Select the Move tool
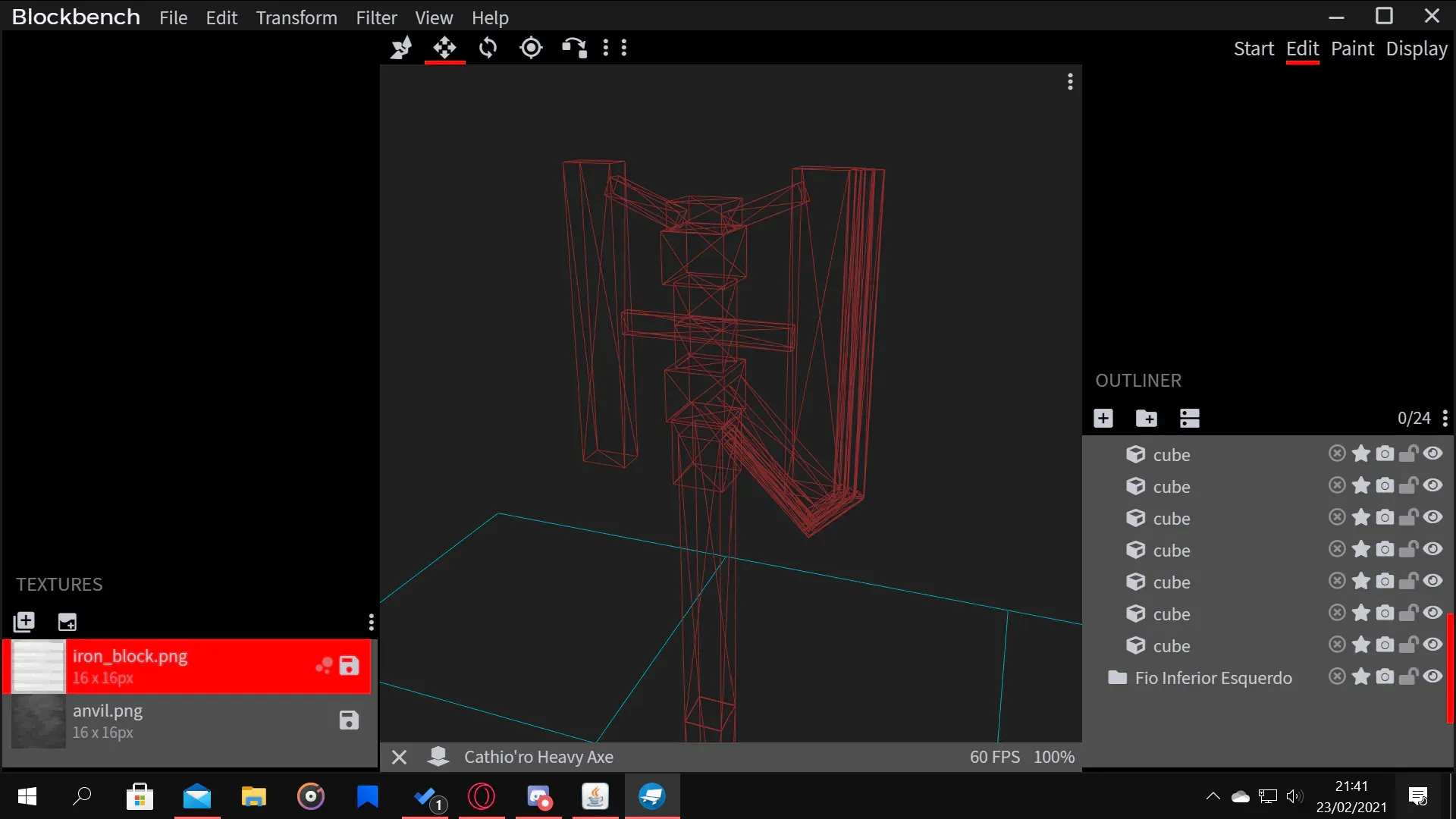 [444, 48]
